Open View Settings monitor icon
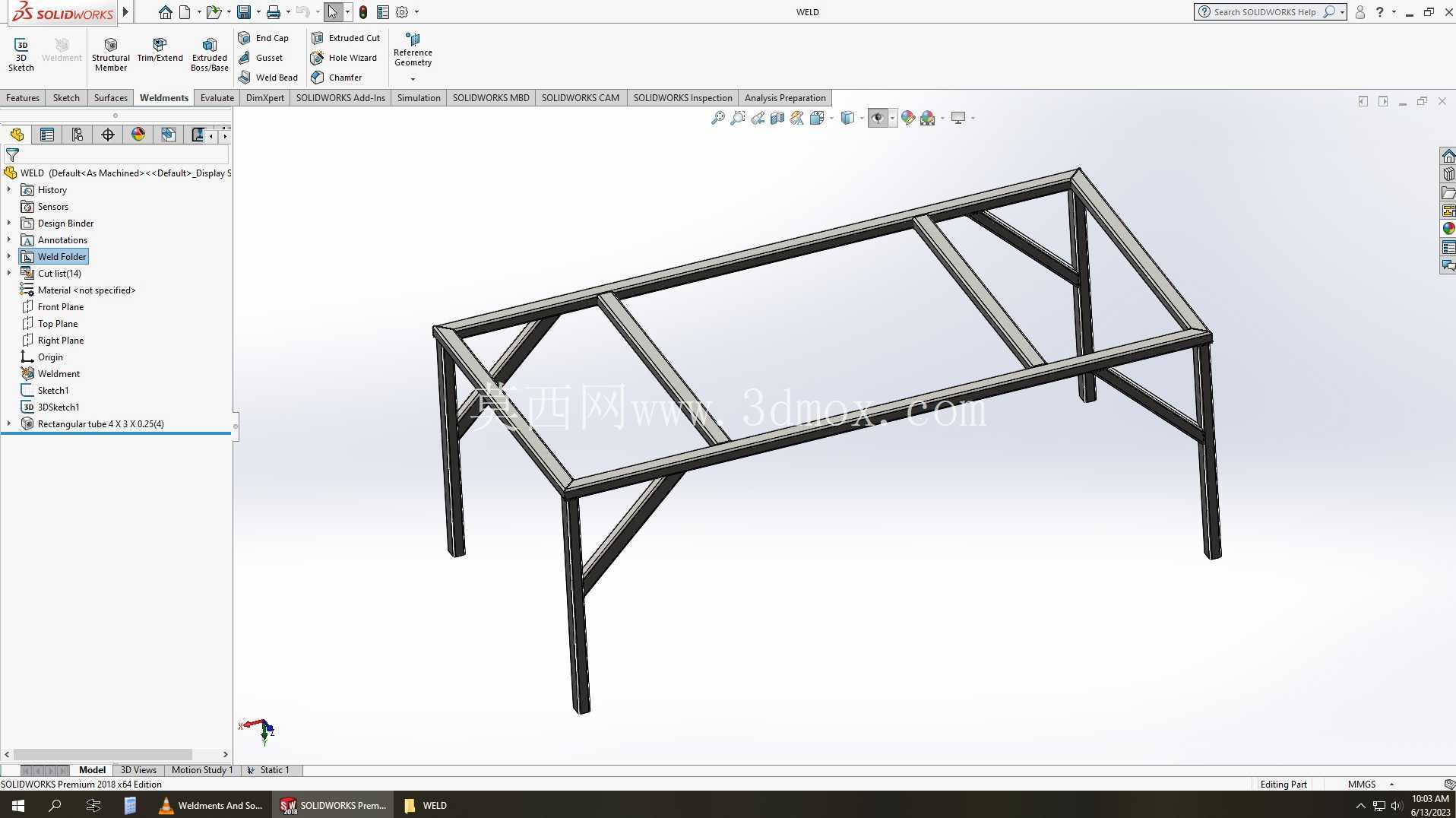This screenshot has height=818, width=1456. tap(958, 118)
